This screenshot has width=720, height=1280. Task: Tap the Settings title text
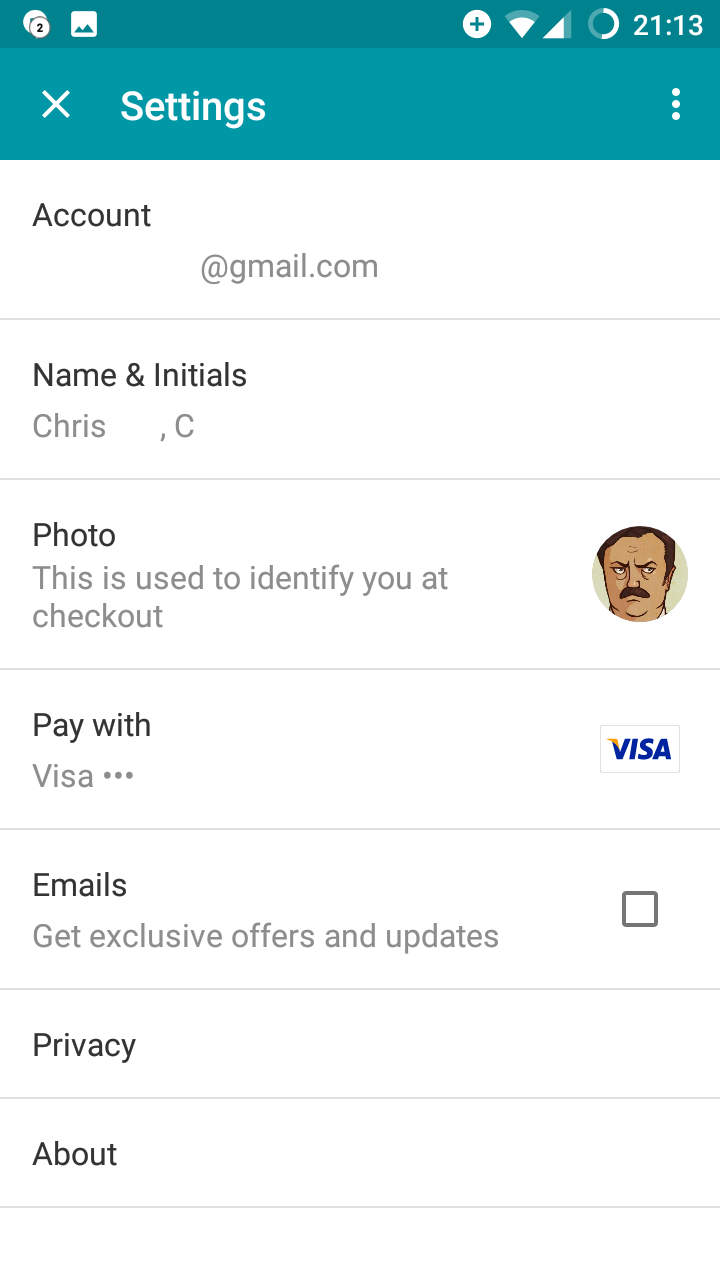pyautogui.click(x=193, y=106)
